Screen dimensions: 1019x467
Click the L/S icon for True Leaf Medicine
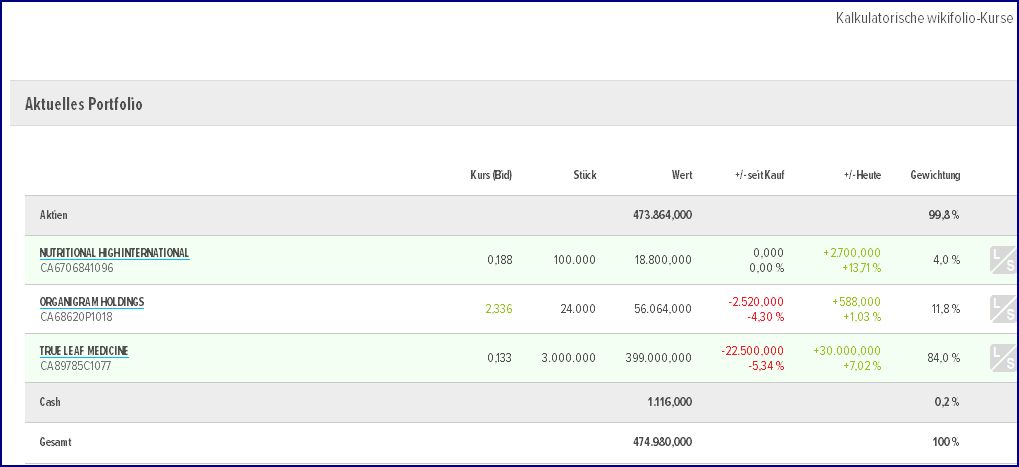point(1003,357)
